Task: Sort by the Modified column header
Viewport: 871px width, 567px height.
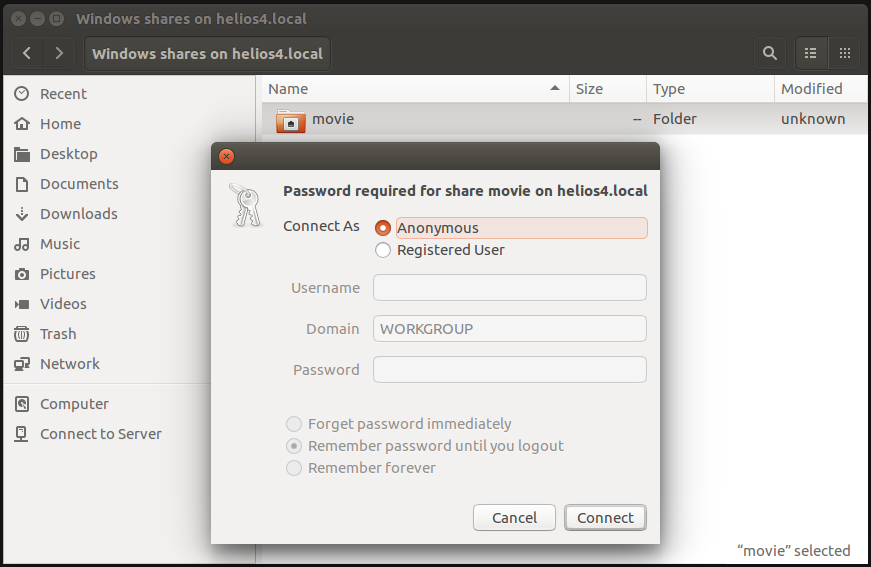Action: pos(821,89)
